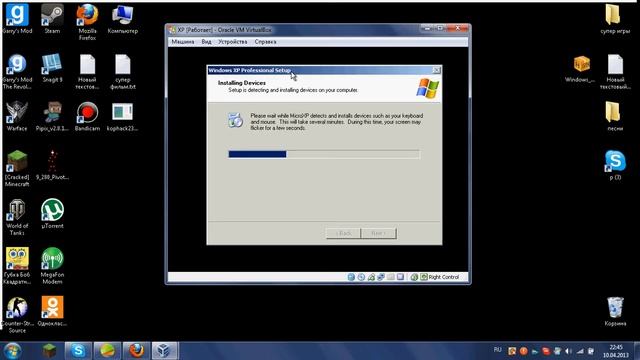Open the µTorrent desktop shortcut
This screenshot has height=360, width=640.
(x=52, y=213)
